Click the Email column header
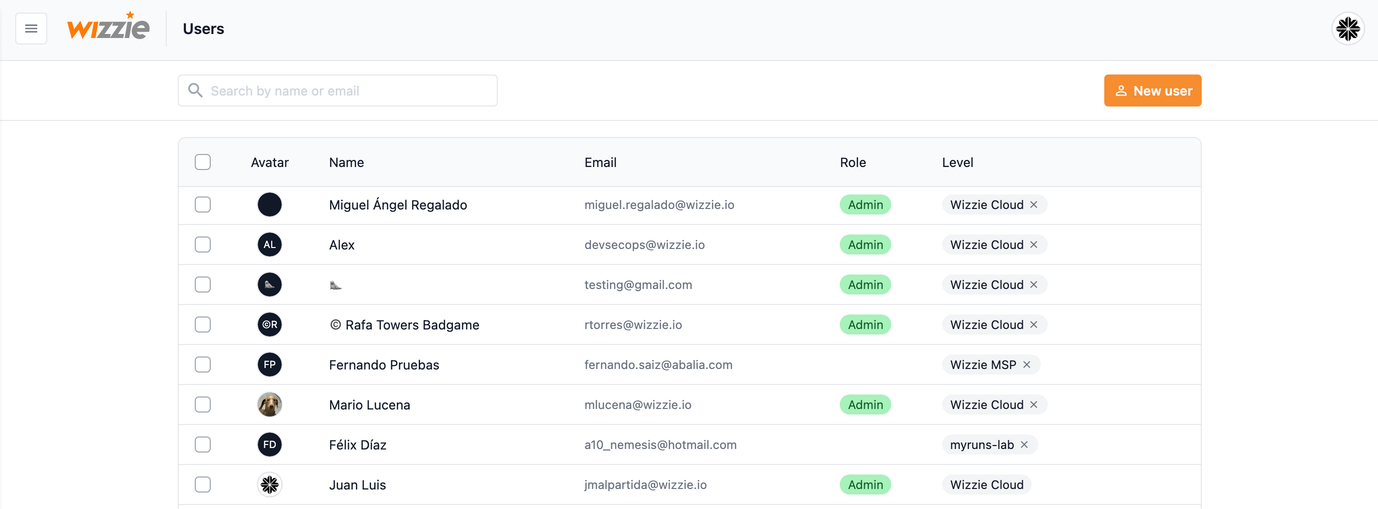Image resolution: width=1378 pixels, height=509 pixels. point(600,162)
